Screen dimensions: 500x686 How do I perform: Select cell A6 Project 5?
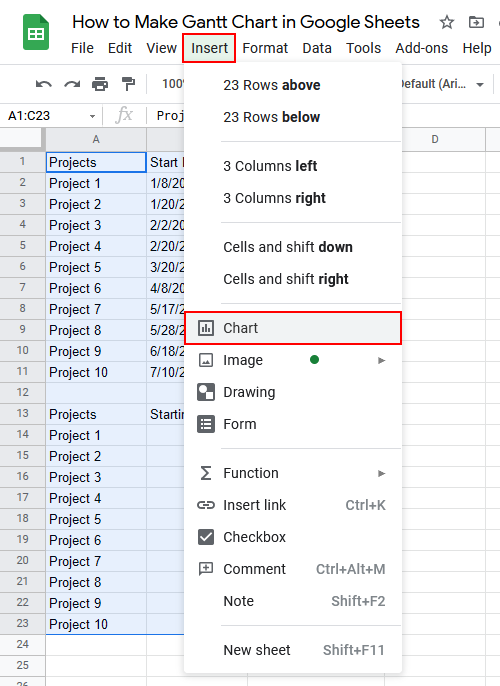[96, 267]
